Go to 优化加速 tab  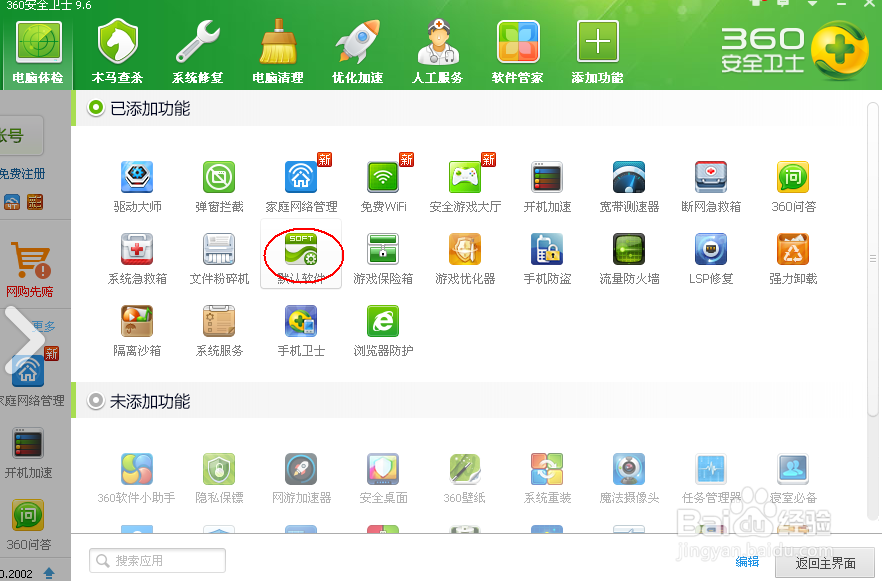pyautogui.click(x=357, y=53)
